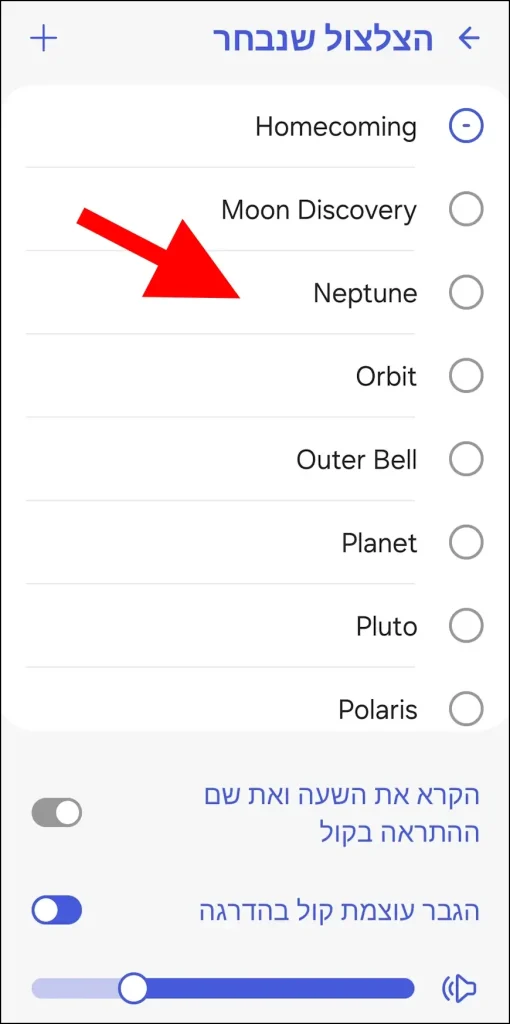Tap the Outer Bell ringtone name

tap(357, 460)
